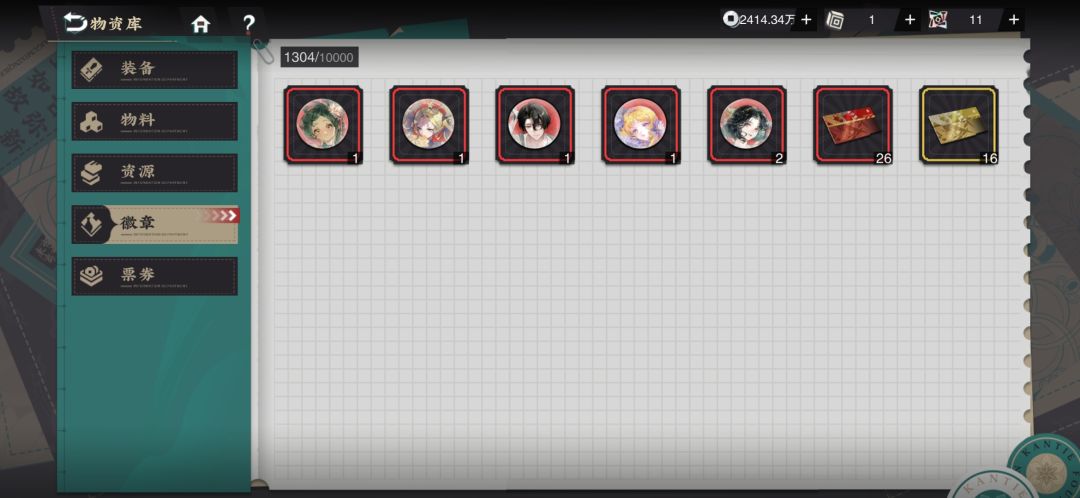The image size is (1080, 498).
Task: Click the cube icon on 物料 tab
Action: 92,121
